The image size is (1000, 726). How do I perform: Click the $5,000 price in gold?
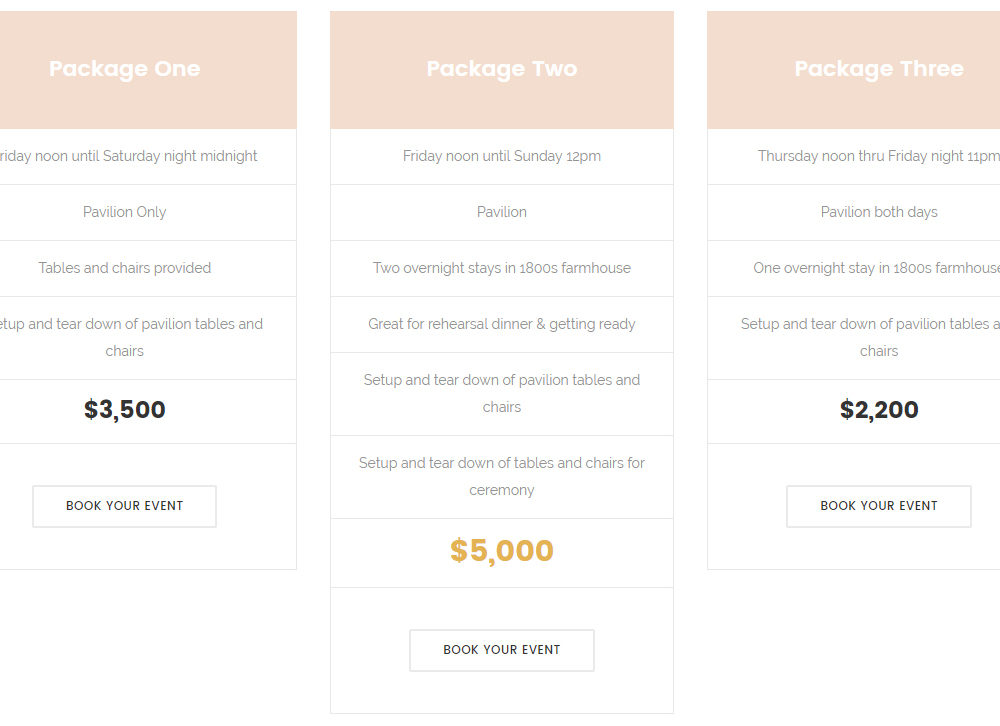tap(502, 551)
